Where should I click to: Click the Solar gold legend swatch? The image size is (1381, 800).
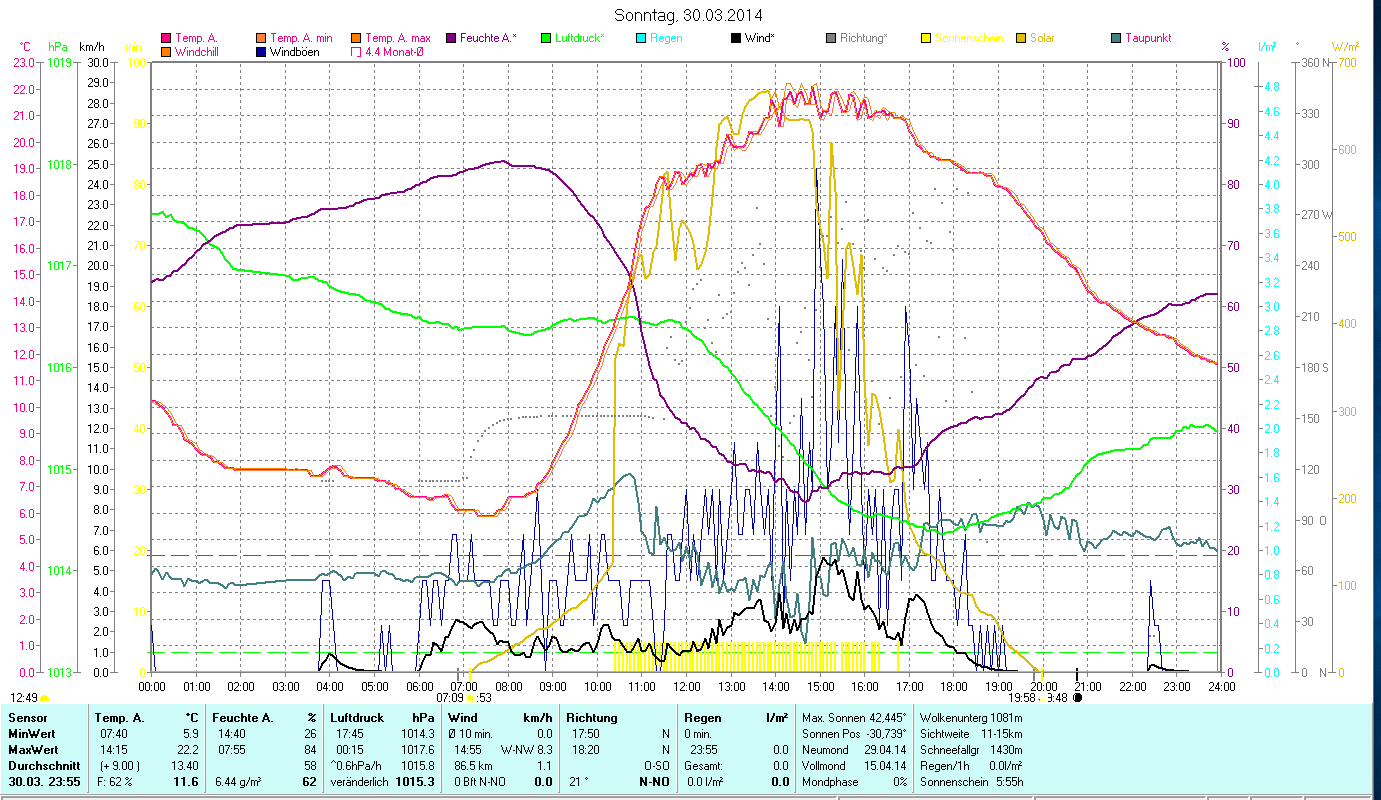point(1021,38)
